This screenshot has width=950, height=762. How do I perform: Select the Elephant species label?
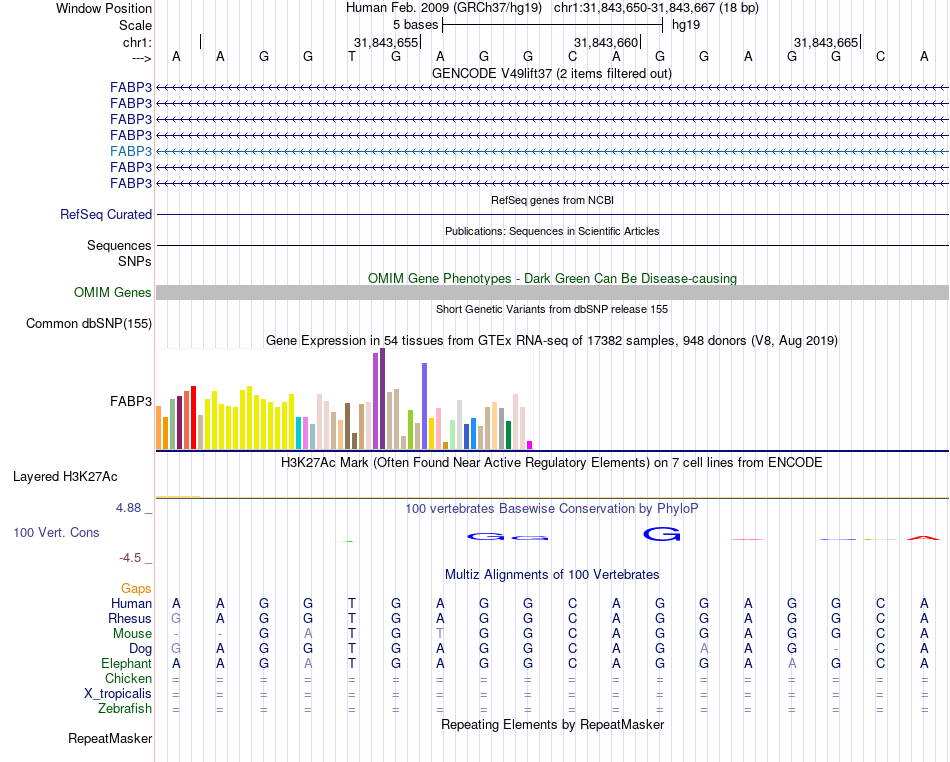point(127,664)
